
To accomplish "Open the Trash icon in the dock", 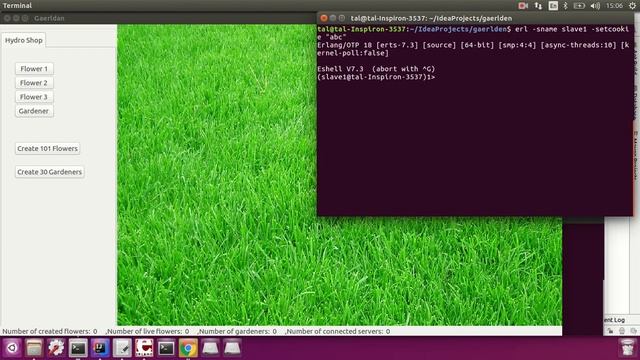I will pos(627,348).
